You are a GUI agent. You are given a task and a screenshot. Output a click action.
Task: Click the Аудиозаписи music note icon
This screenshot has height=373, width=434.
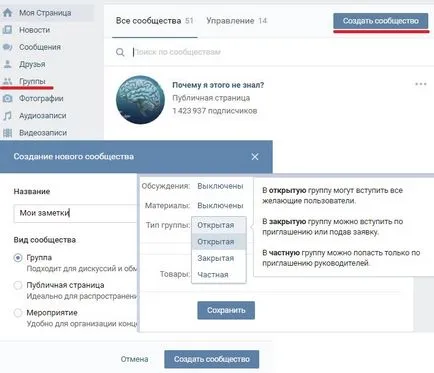pos(7,116)
